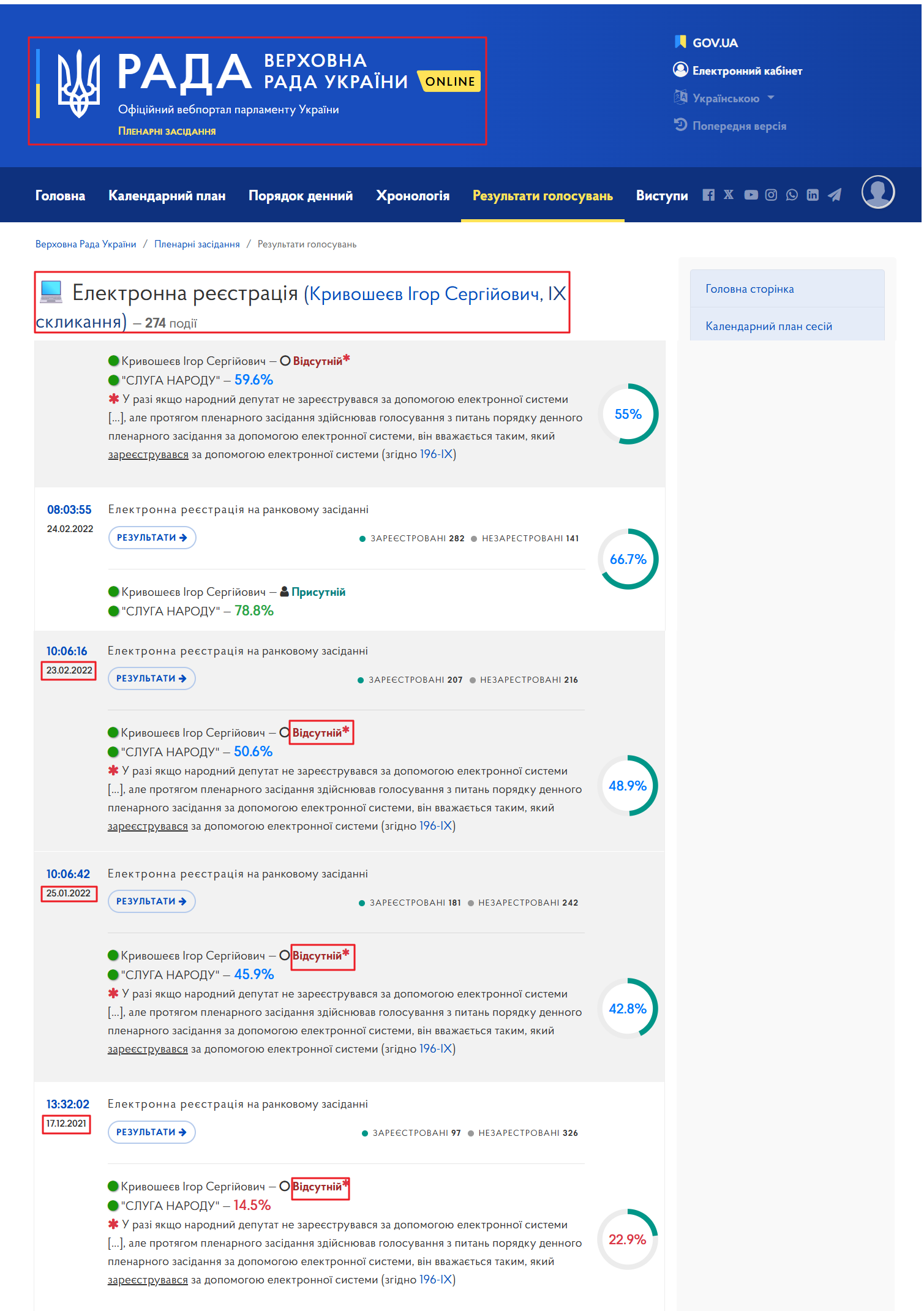Open the 196-IX law link in top note
This screenshot has height=1311, width=924.
(x=436, y=454)
